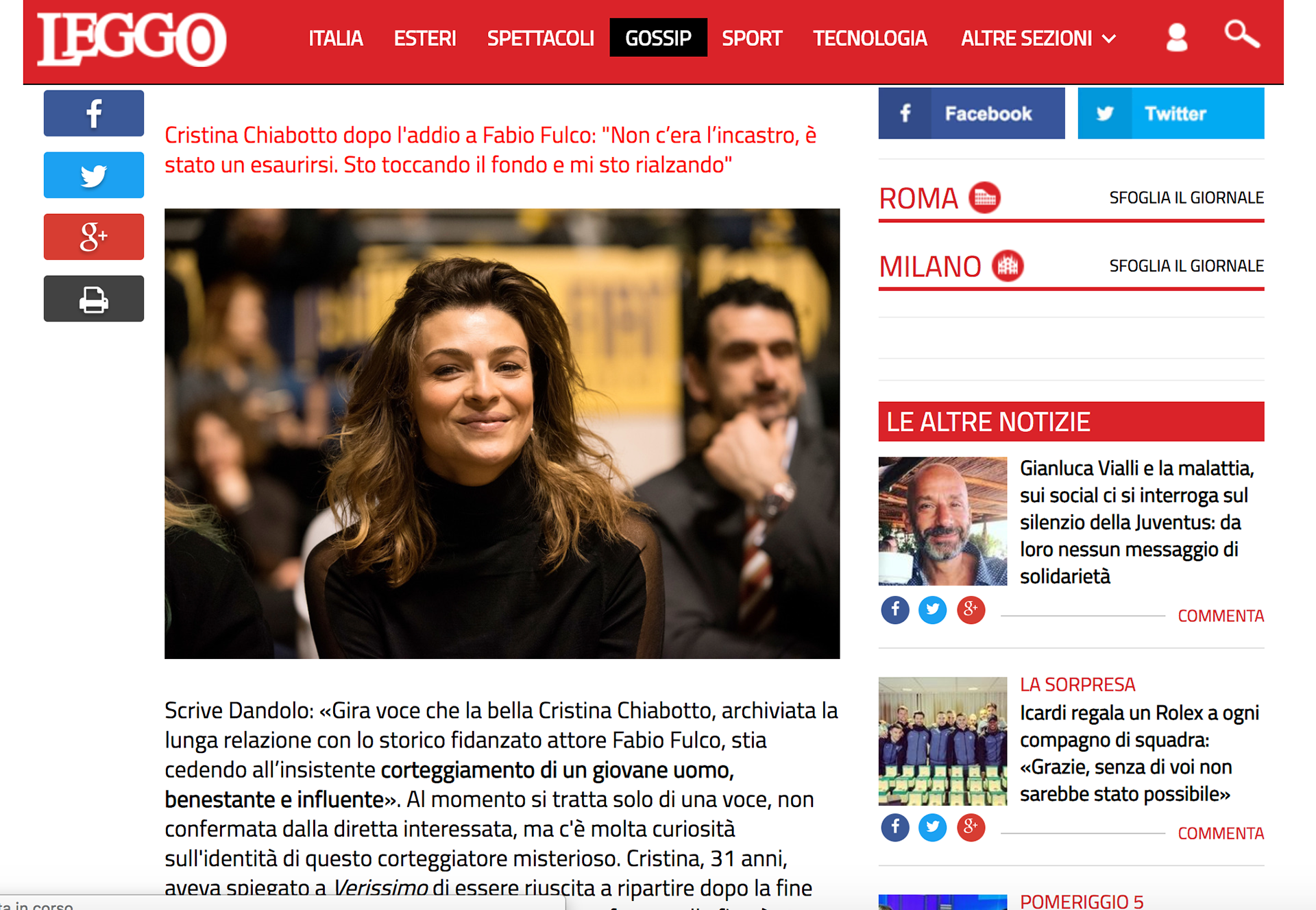
Task: Share article via left Facebook icon
Action: [94, 113]
